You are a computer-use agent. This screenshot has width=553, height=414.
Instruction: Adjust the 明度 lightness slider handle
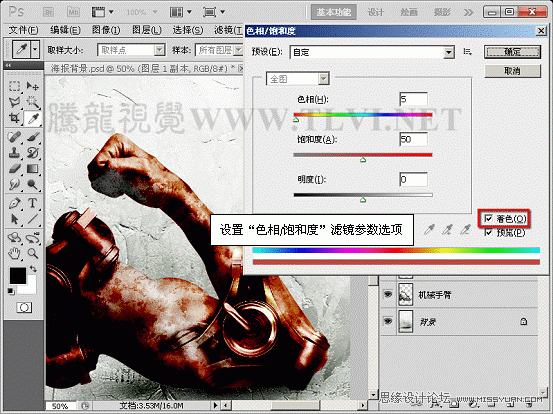[x=363, y=200]
